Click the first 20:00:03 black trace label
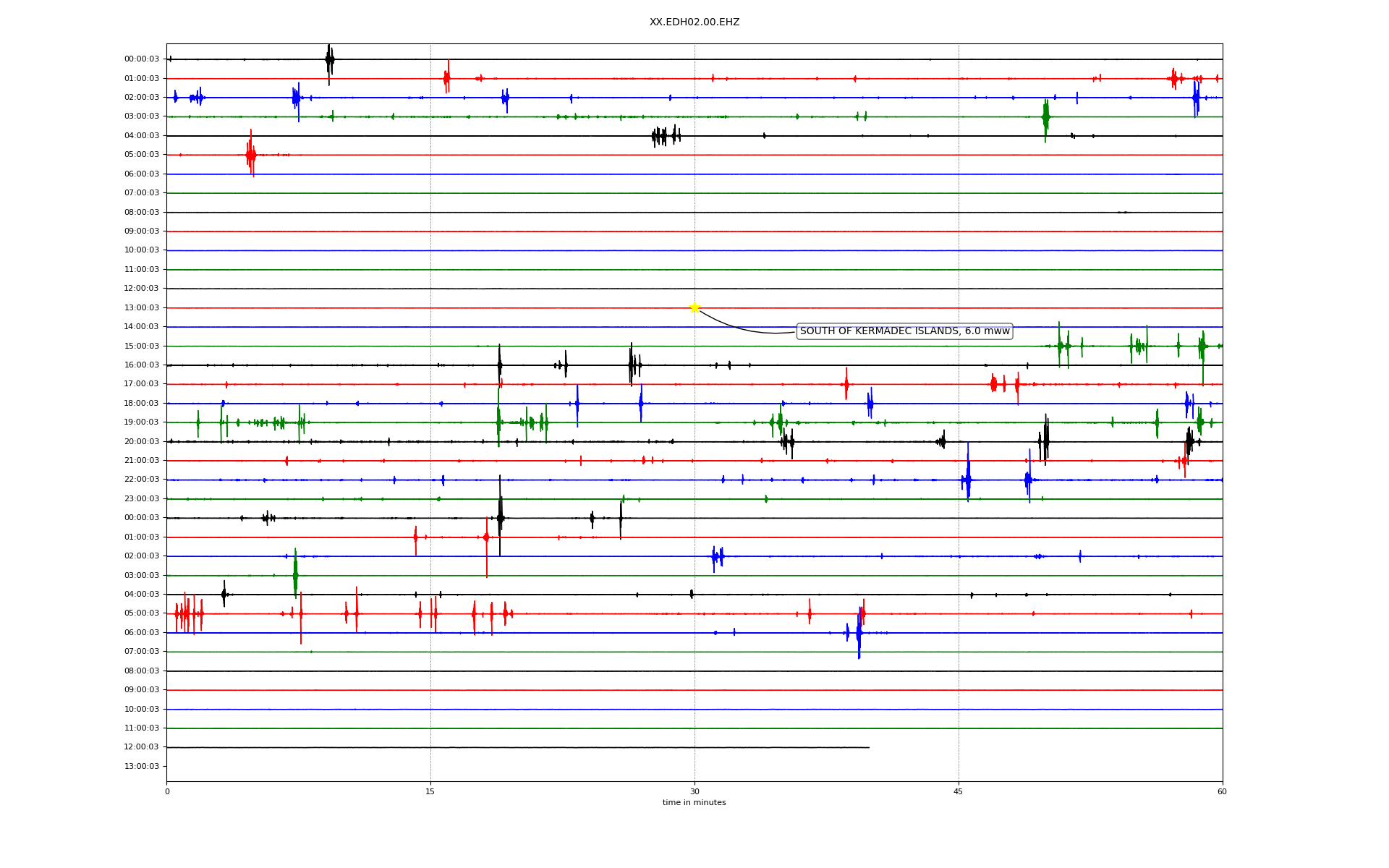The width and height of the screenshot is (1389, 868). point(142,441)
